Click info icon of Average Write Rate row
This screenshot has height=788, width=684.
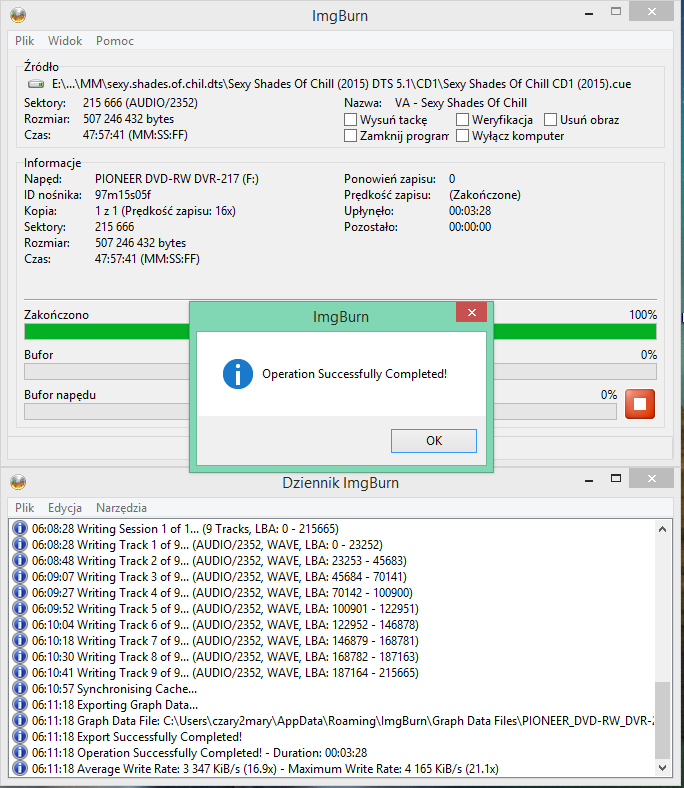point(20,769)
